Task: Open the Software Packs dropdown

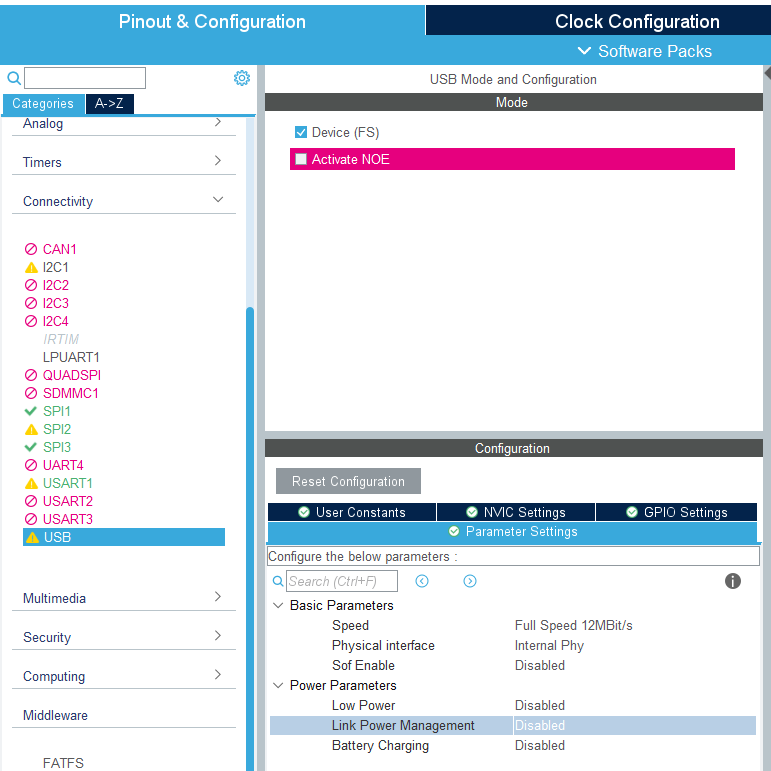Action: (x=645, y=51)
